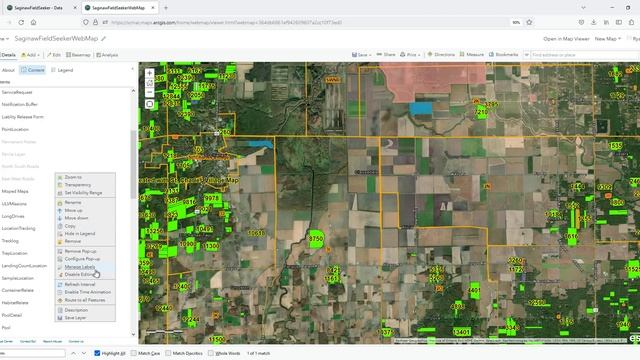
Task: Select Zoom to in context menu
Action: 73,177
